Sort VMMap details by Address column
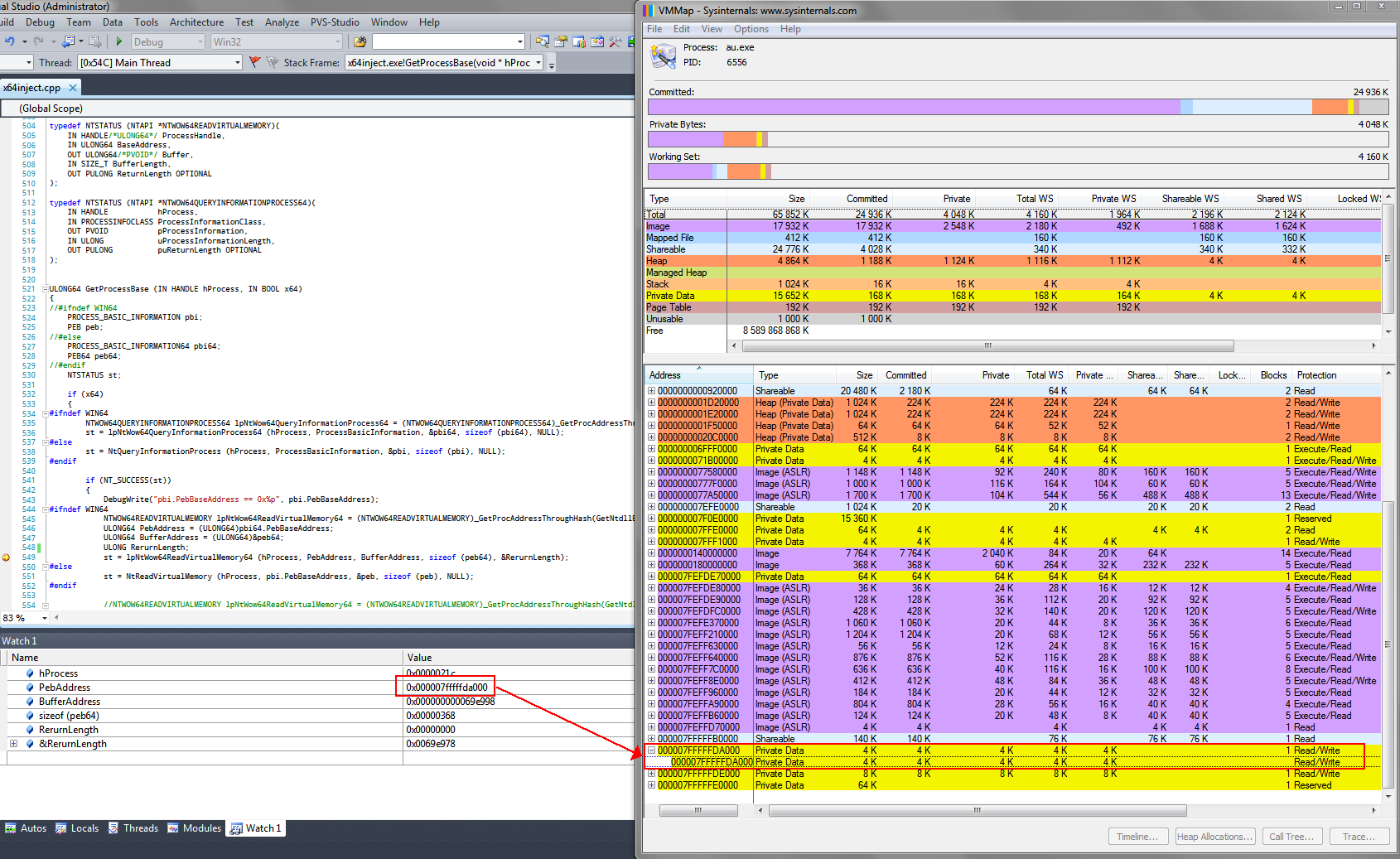The width and height of the screenshot is (1400, 859). [698, 375]
